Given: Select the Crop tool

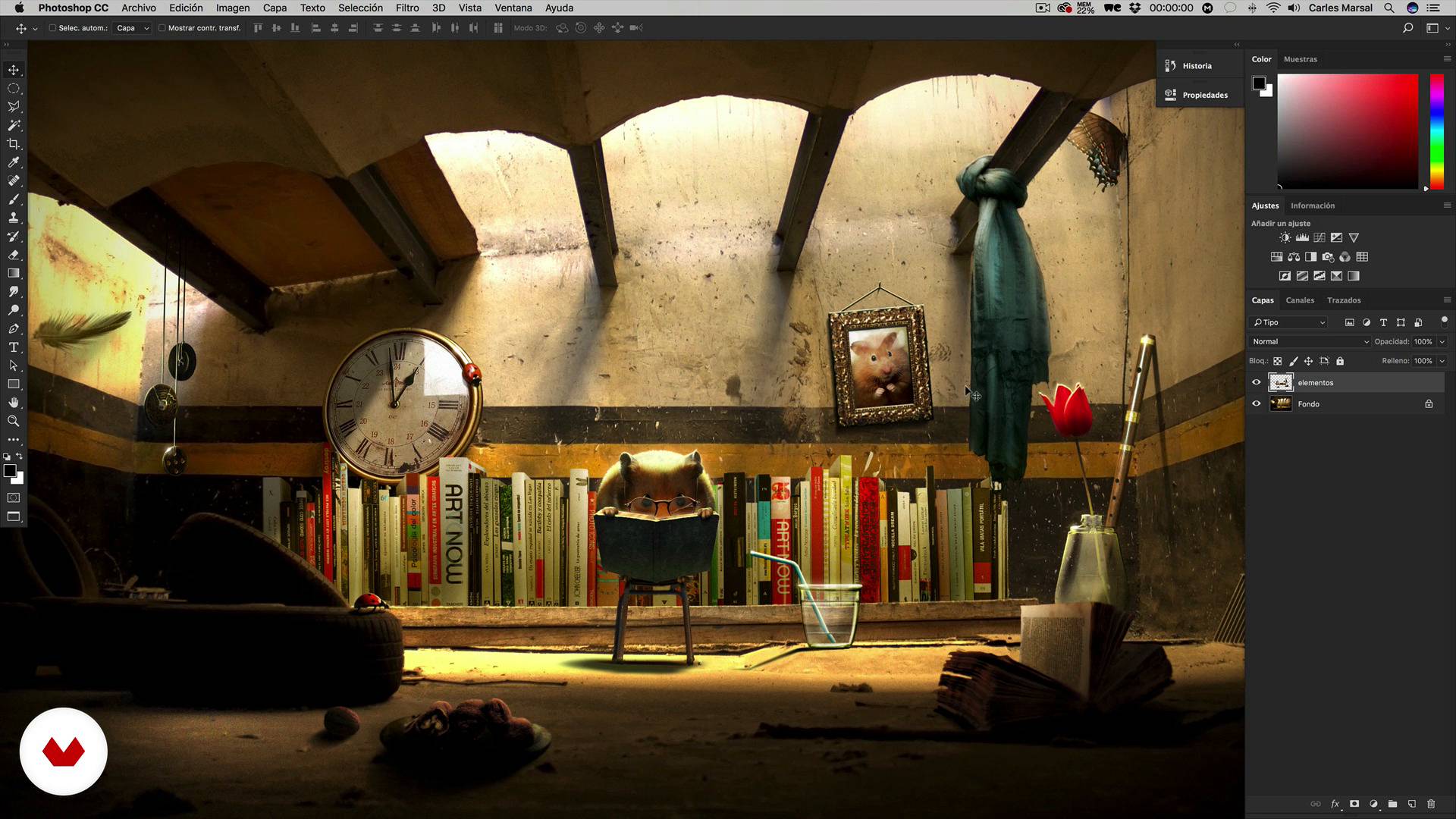Looking at the screenshot, I should coord(14,144).
